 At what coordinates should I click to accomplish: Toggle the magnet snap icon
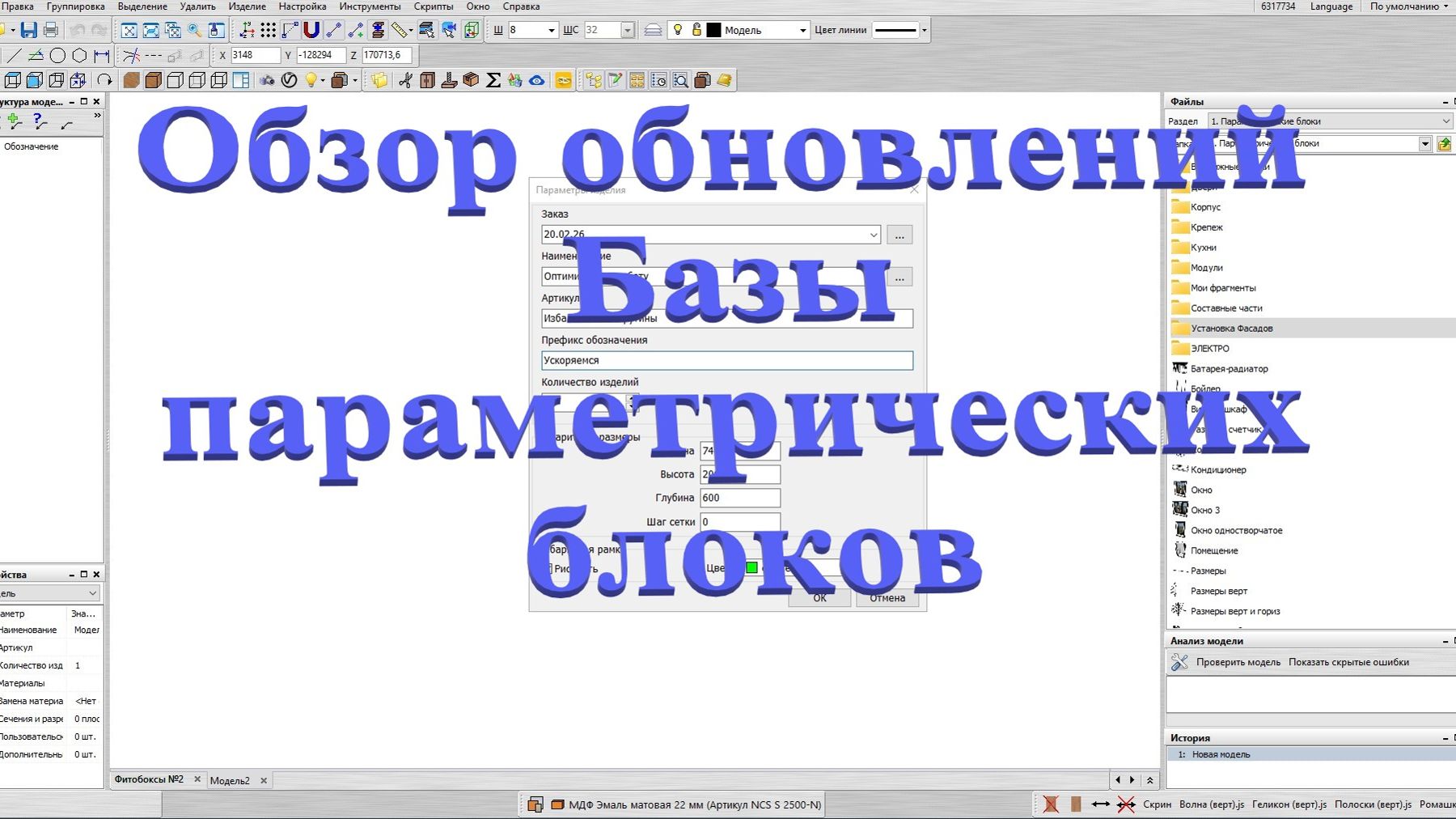(311, 31)
